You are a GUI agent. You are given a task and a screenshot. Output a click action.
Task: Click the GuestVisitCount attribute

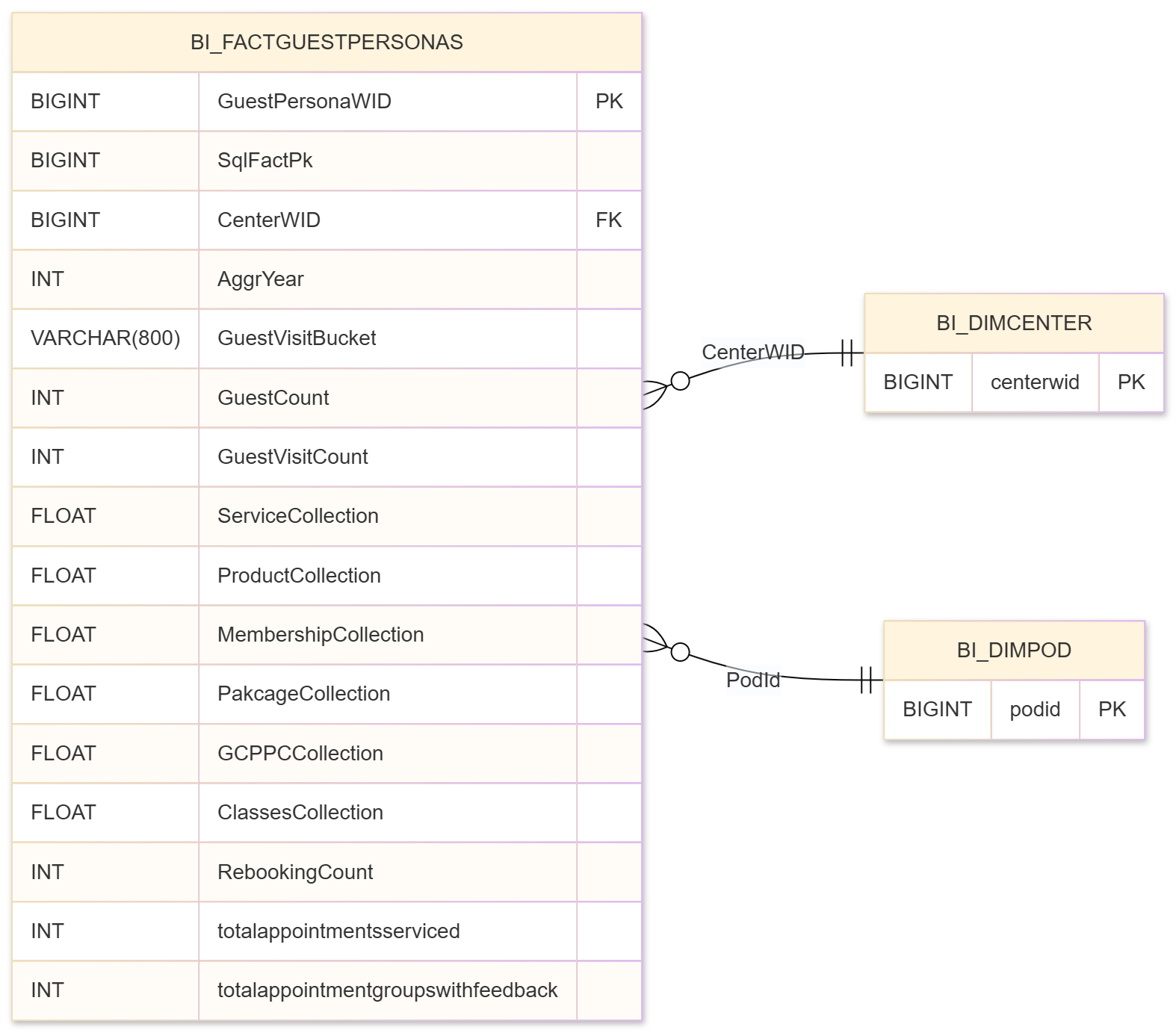292,457
